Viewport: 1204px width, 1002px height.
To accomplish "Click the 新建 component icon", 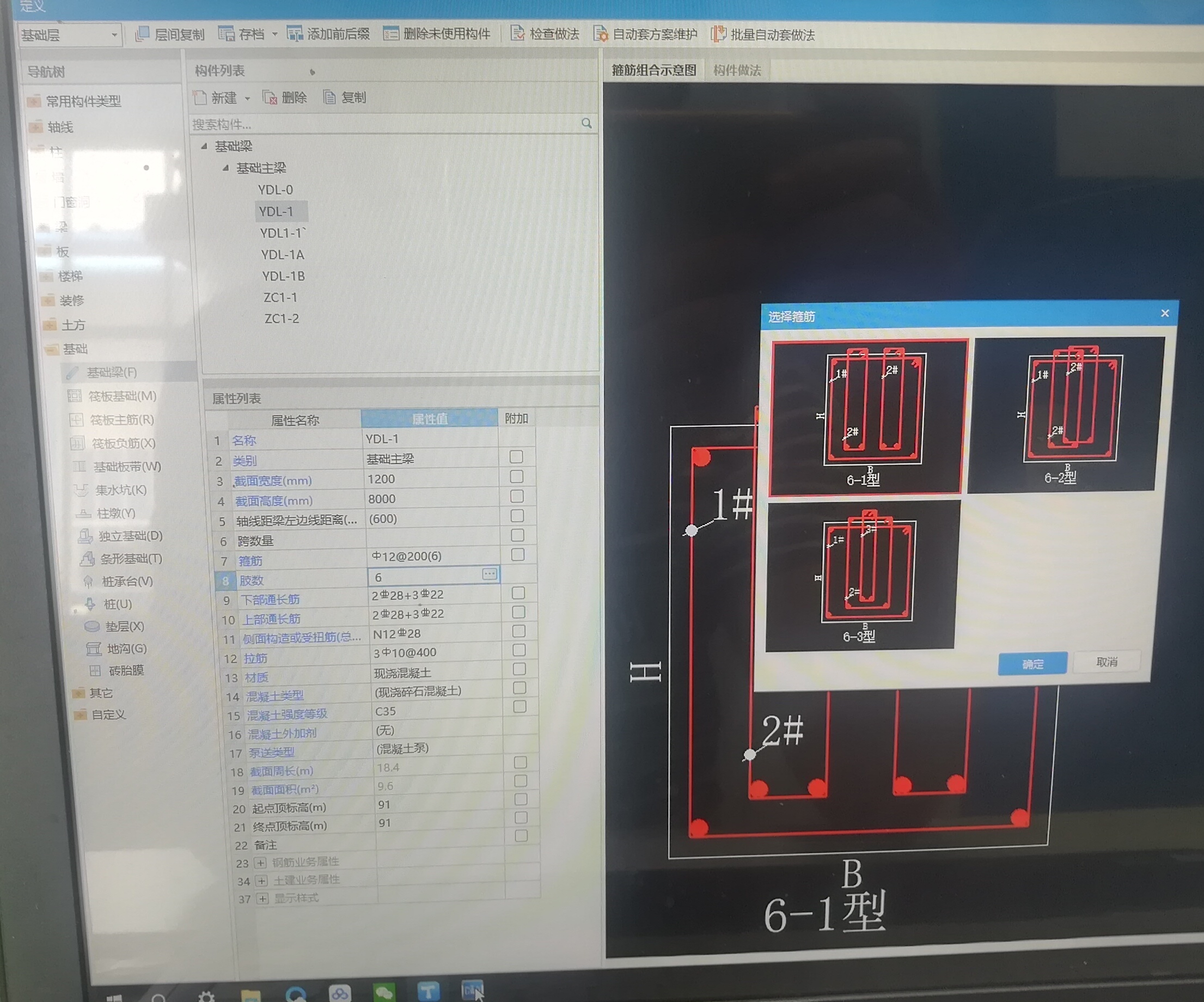I will 200,97.
